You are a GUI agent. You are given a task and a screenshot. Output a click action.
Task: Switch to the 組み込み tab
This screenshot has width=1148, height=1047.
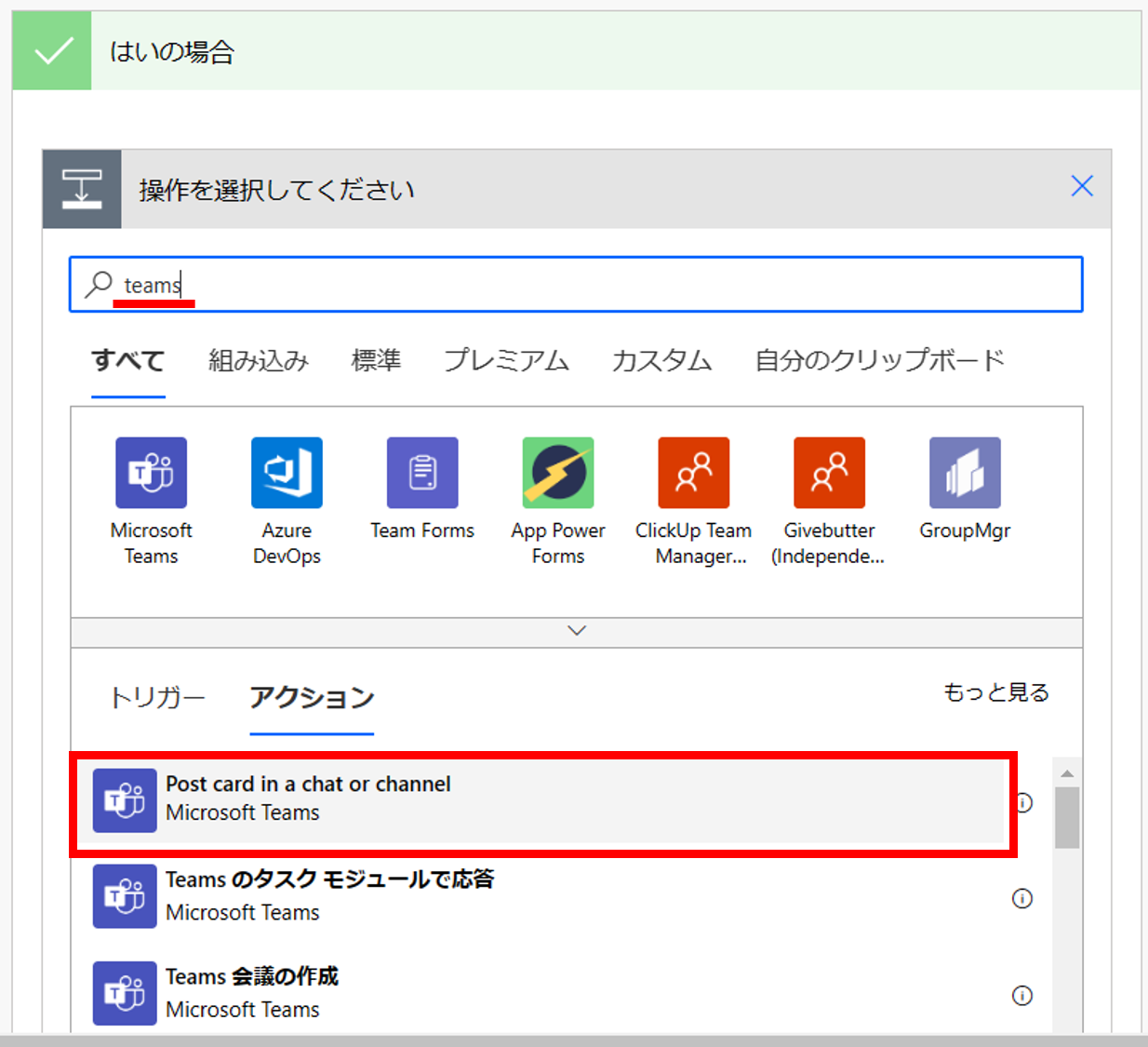tap(259, 360)
